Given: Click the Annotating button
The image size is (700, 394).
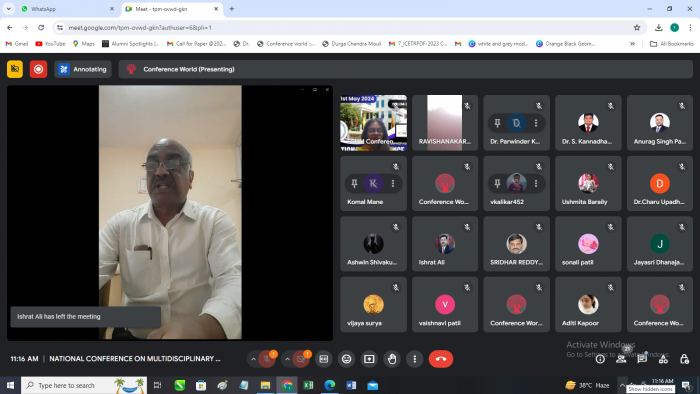Looking at the screenshot, I should 83,69.
